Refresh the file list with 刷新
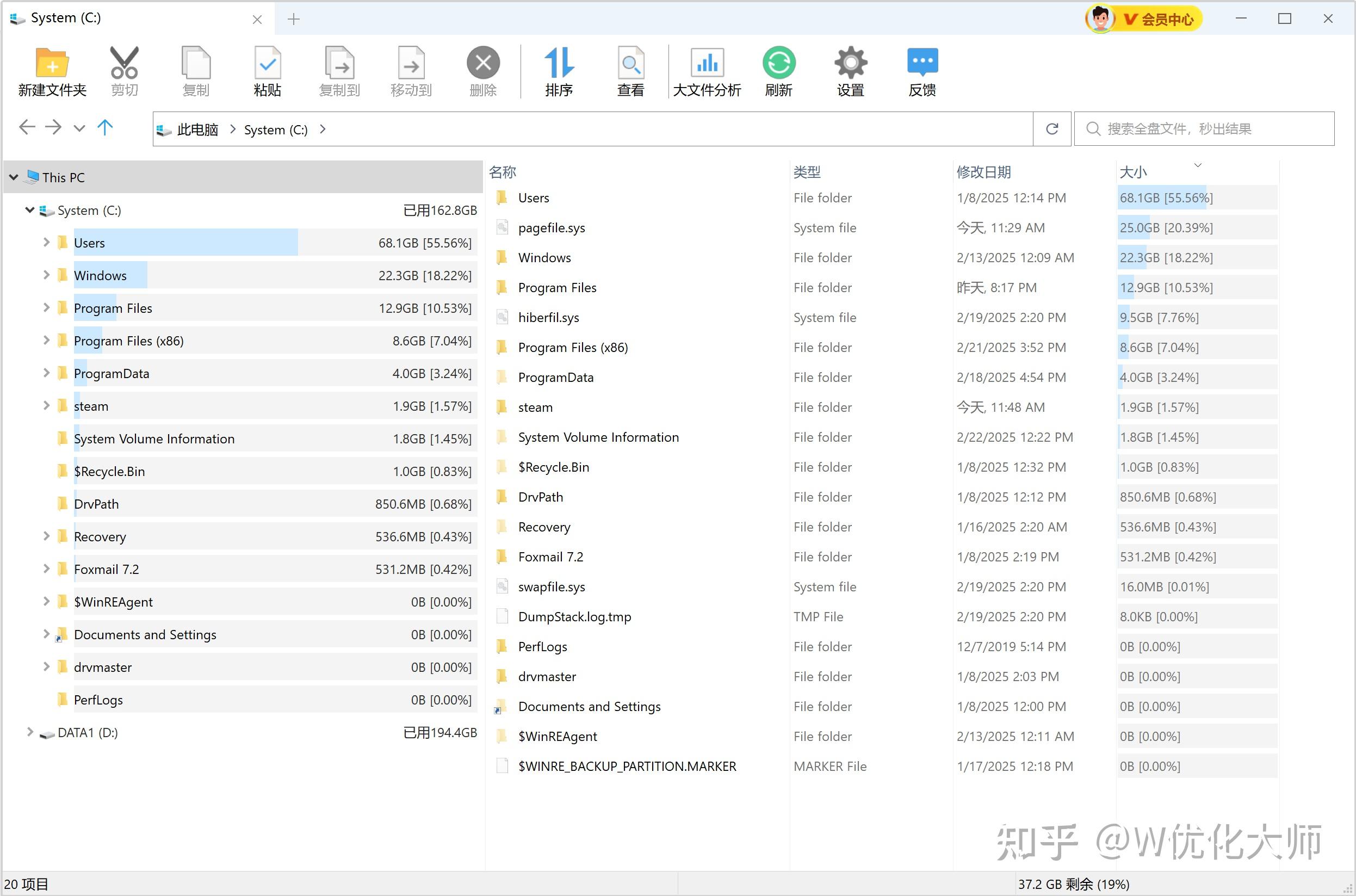1356x896 pixels. [778, 70]
